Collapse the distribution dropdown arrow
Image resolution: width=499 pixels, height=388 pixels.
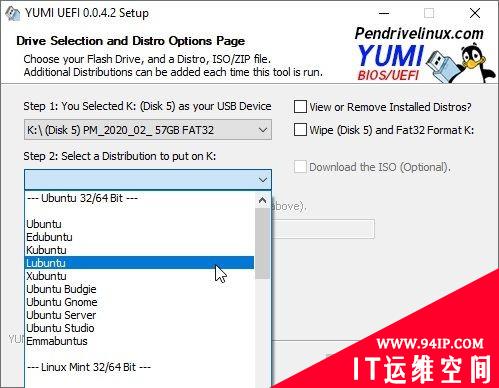tap(263, 180)
